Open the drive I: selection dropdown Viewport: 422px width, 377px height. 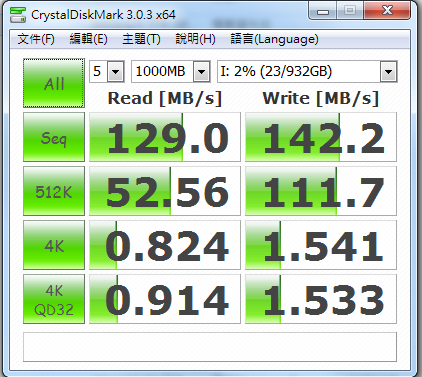(307, 71)
